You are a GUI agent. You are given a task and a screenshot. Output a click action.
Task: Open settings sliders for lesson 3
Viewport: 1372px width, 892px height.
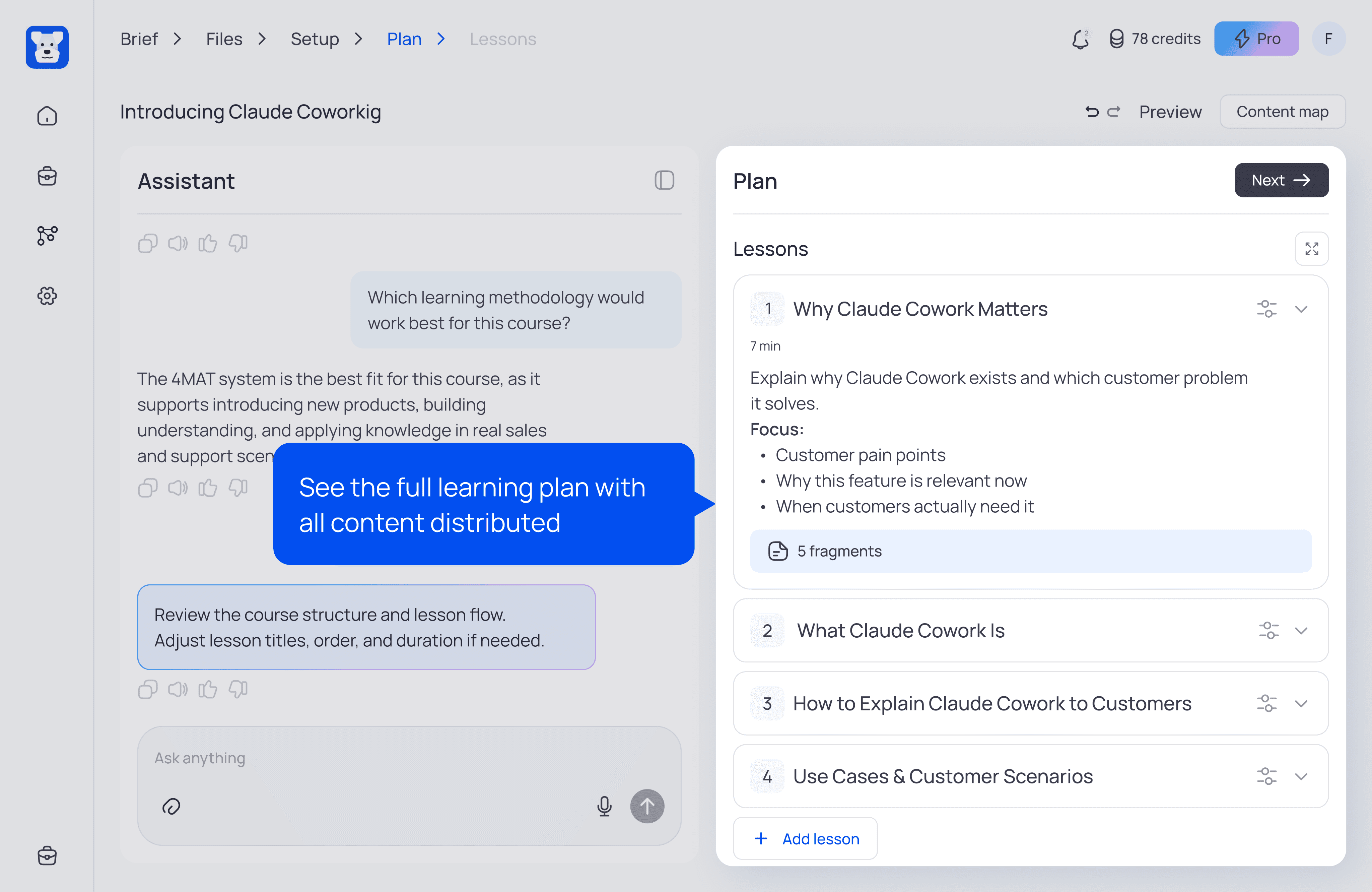(x=1266, y=703)
